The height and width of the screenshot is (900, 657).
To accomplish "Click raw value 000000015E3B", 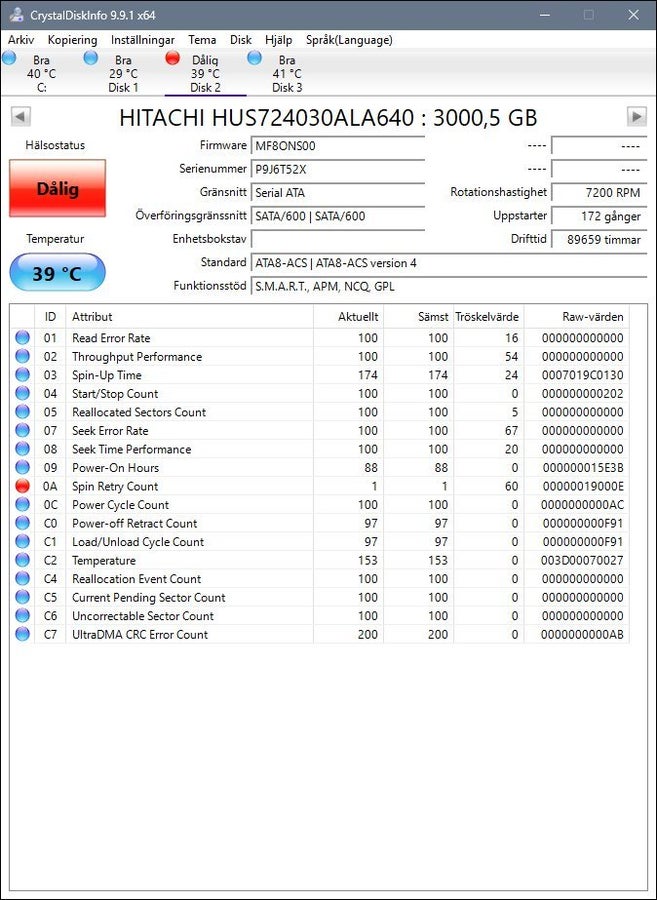I will pos(582,468).
